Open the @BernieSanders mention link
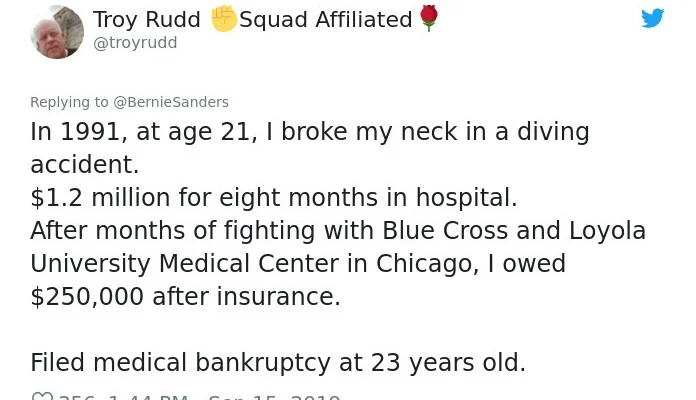Image resolution: width=696 pixels, height=400 pixels. [x=171, y=102]
